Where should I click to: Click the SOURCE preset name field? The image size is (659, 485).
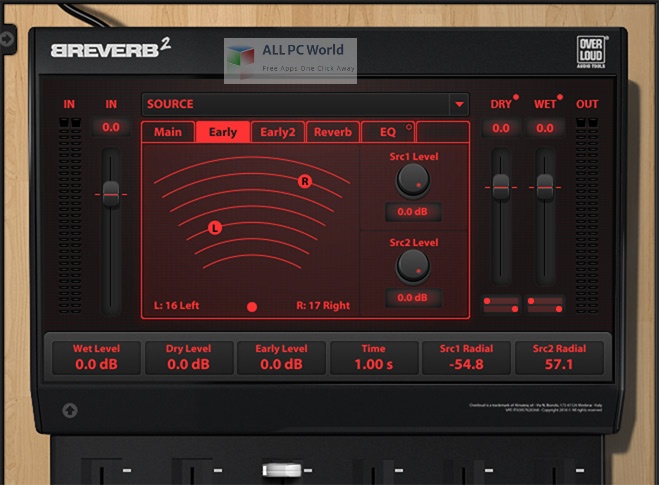[296, 104]
